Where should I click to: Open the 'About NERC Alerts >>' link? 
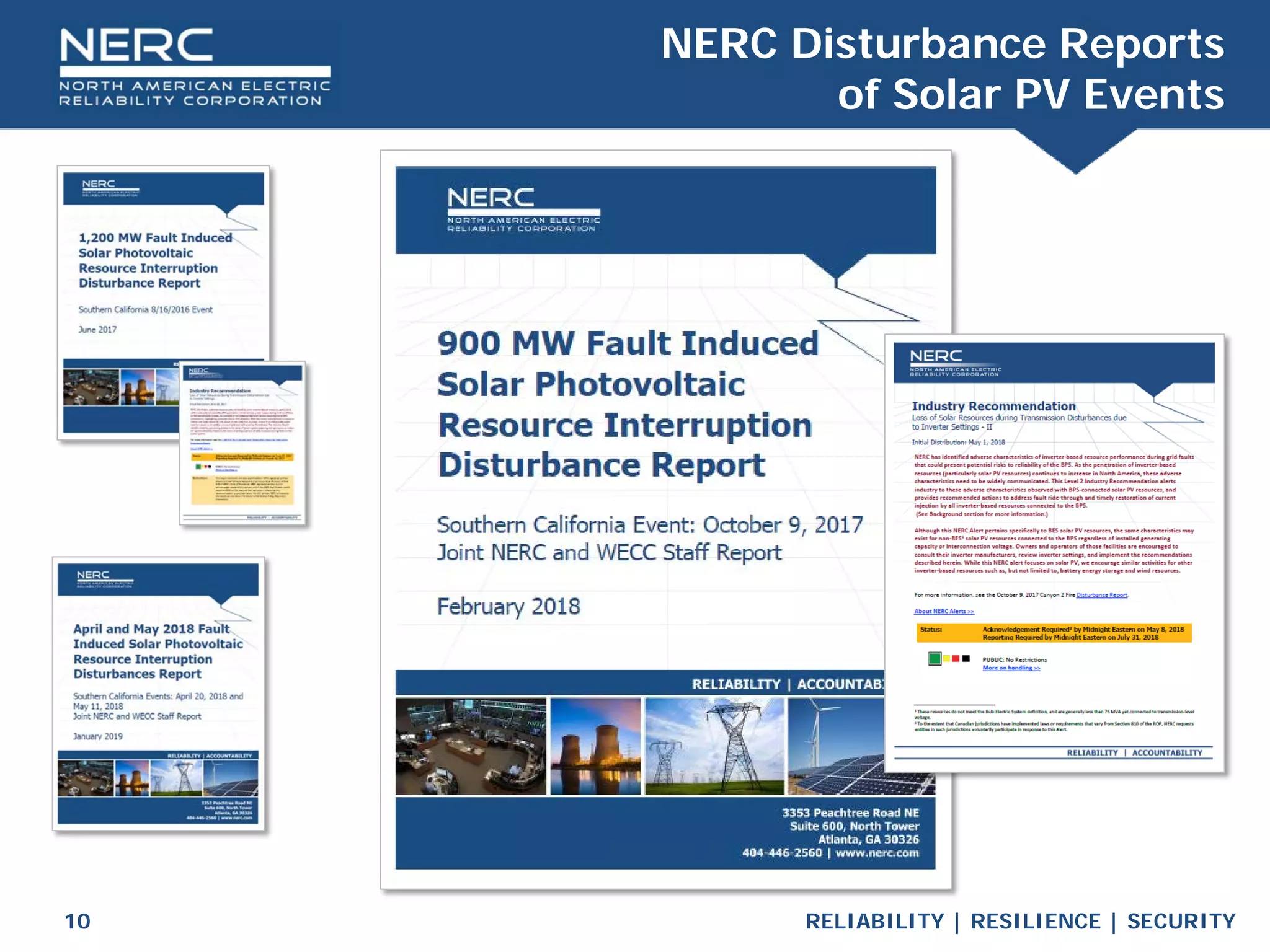944,611
